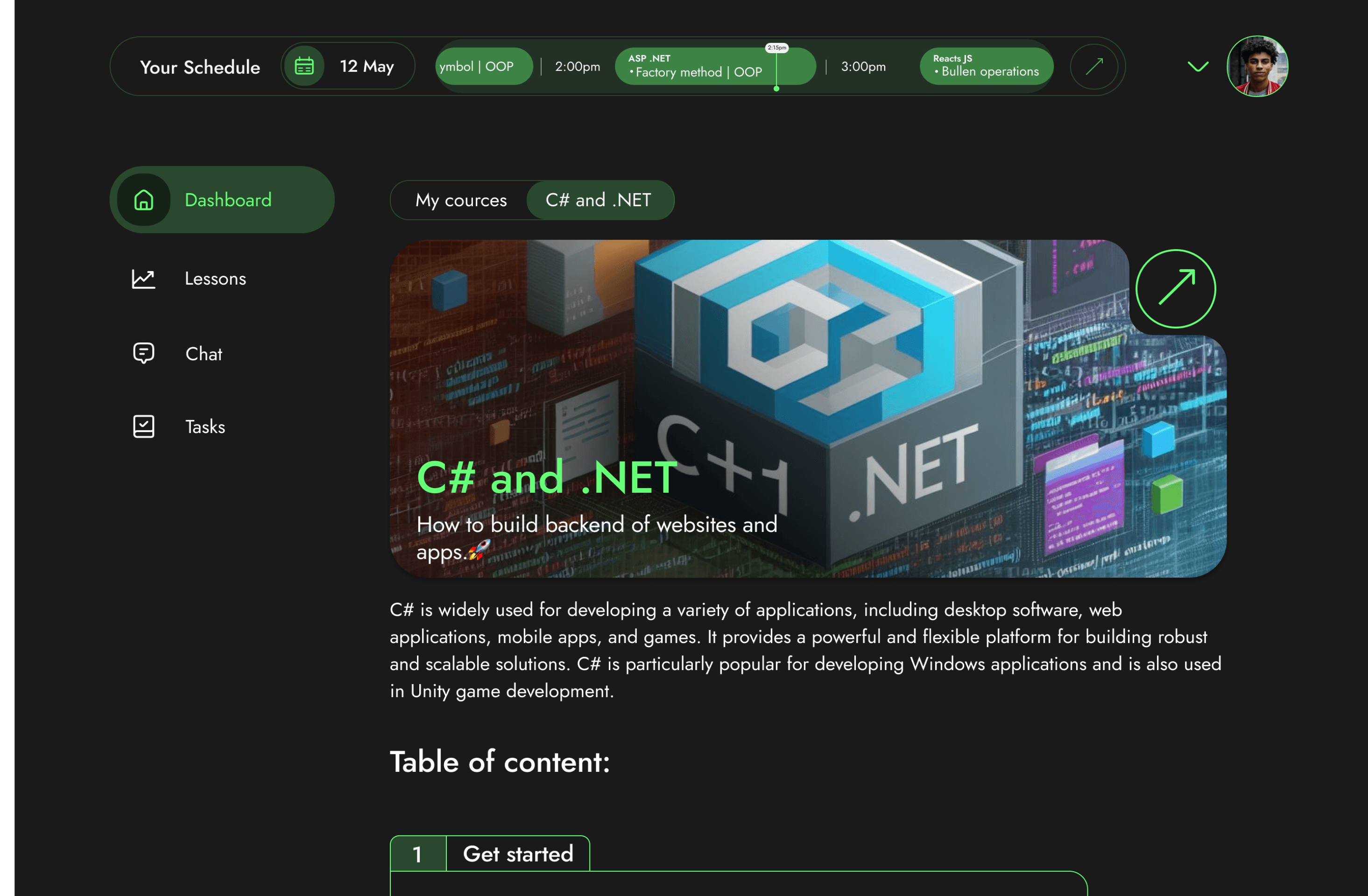
Task: Open ASP .NET Factory method schedule event
Action: click(x=715, y=67)
